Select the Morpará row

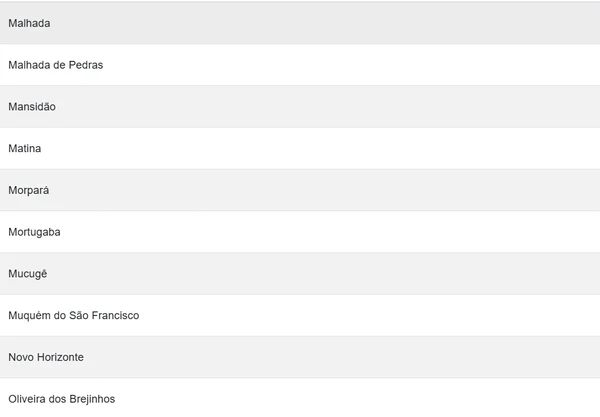click(300, 190)
